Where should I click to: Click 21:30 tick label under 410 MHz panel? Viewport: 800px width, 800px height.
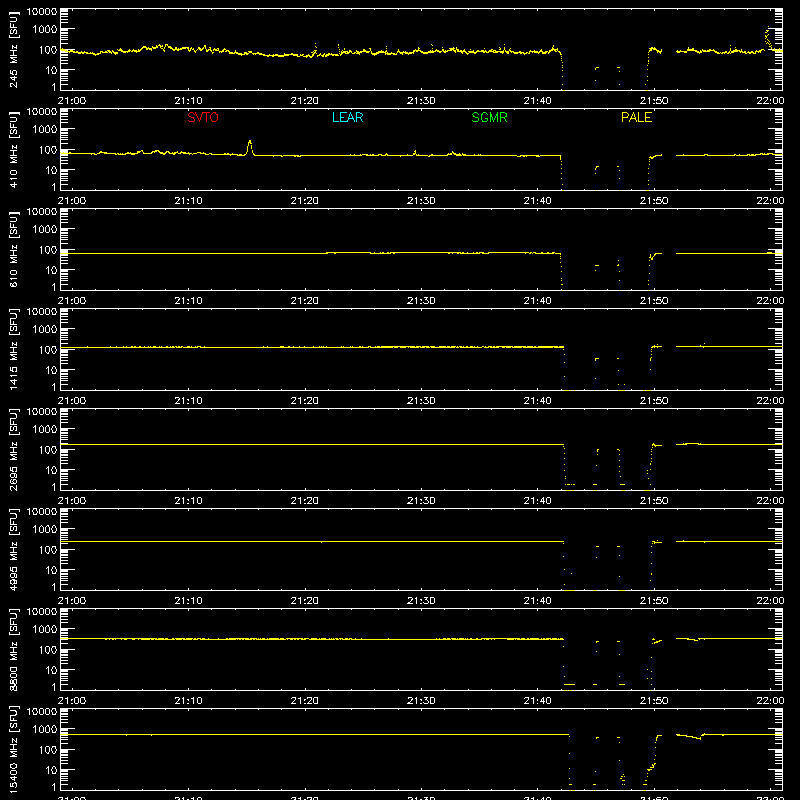click(x=421, y=201)
